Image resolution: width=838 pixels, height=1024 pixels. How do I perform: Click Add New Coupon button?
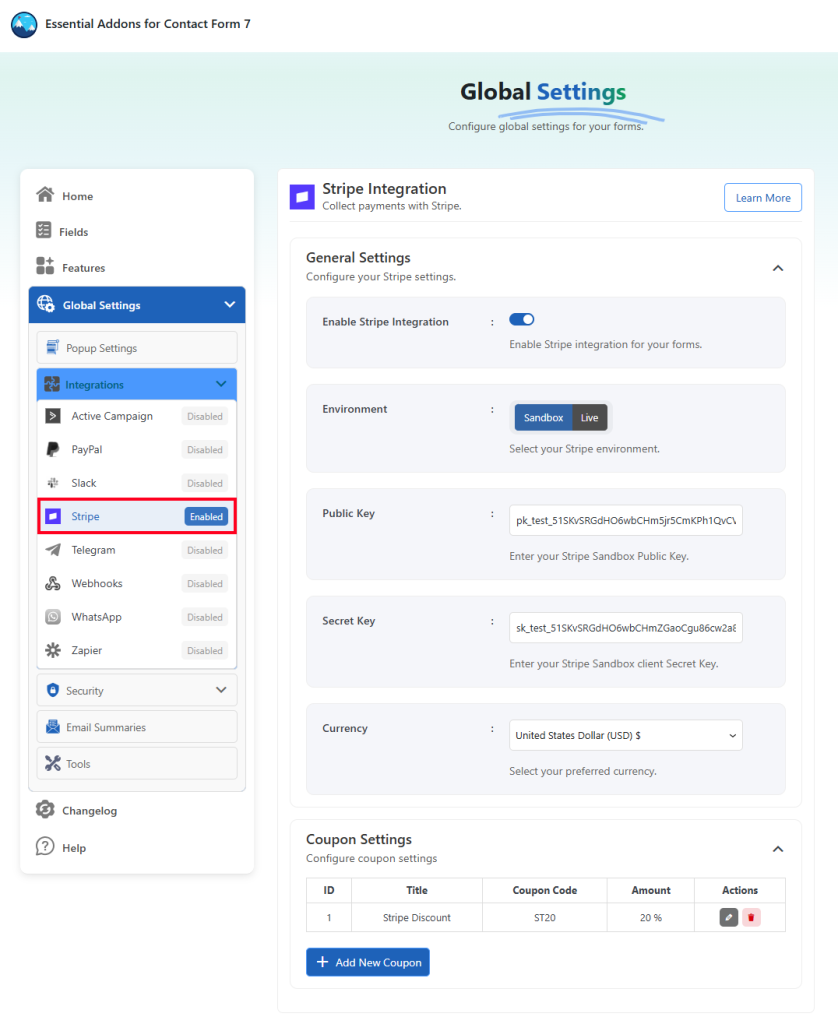tap(368, 962)
